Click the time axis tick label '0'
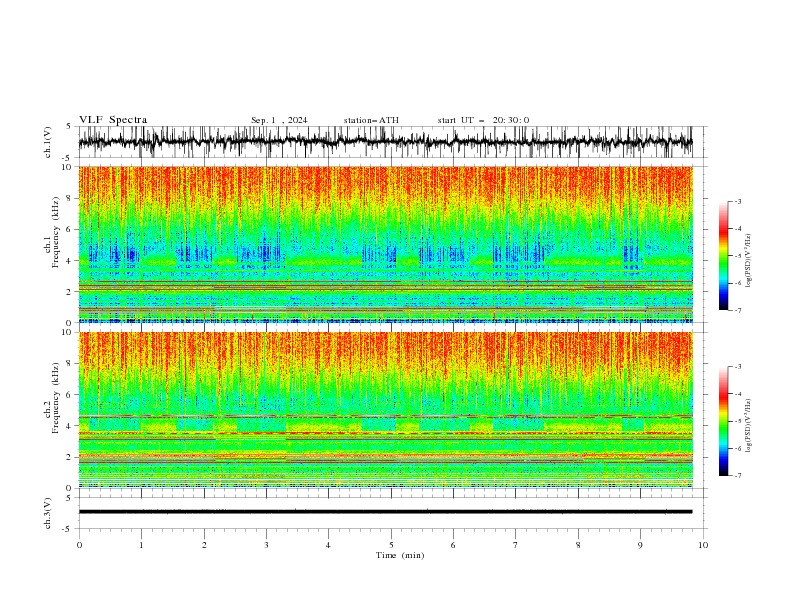Screen dimensions: 792x612 [79, 545]
